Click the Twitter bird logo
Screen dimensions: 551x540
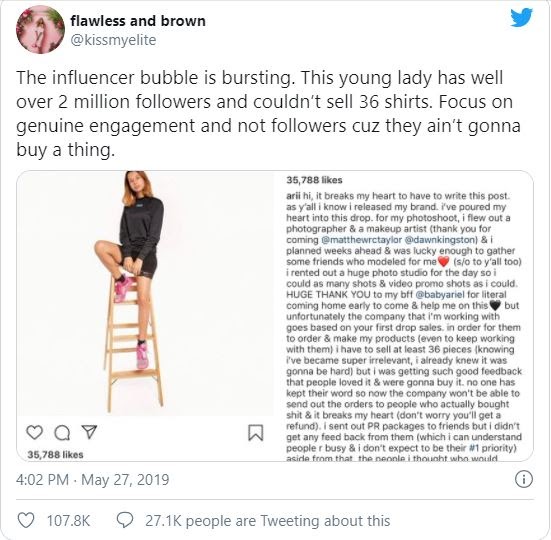pos(521,18)
